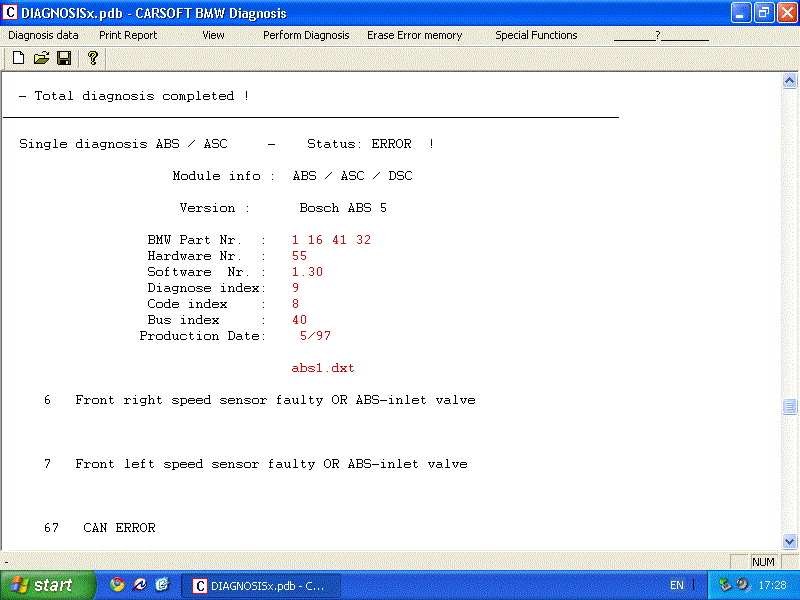The image size is (800, 600).
Task: Click the Open file folder icon
Action: click(41, 58)
